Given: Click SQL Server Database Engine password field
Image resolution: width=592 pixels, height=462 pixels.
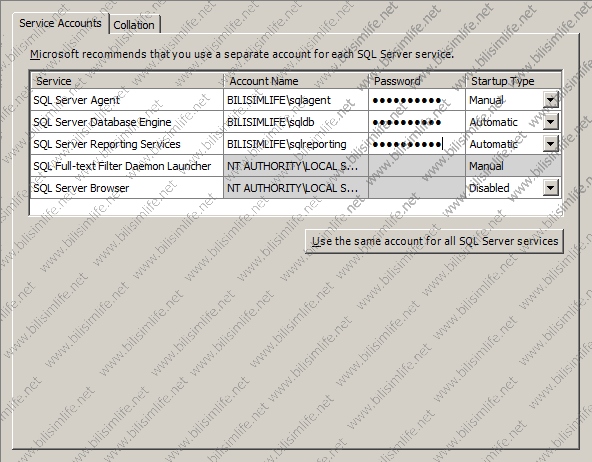Looking at the screenshot, I should (417, 122).
